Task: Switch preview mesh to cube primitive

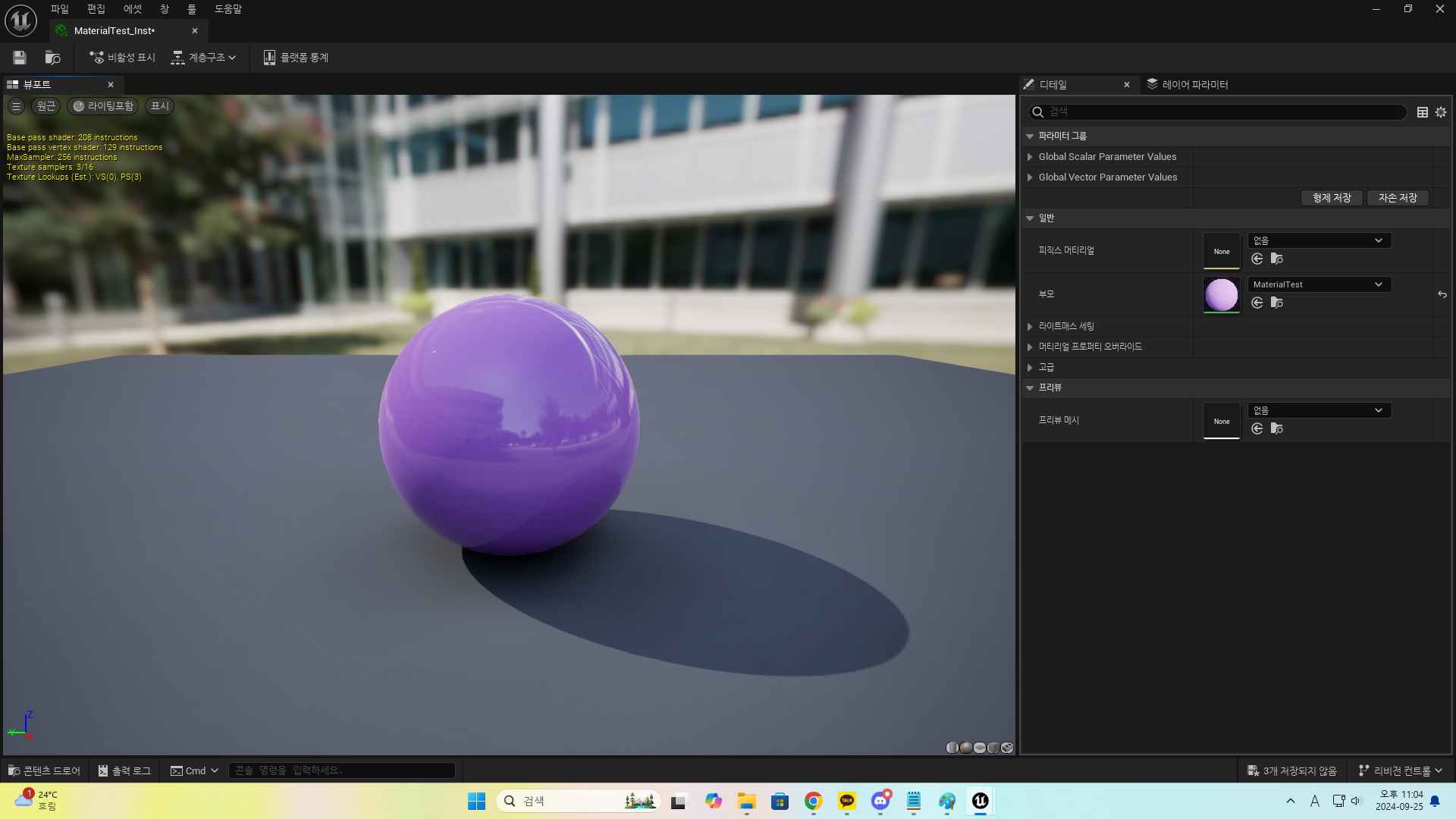Action: [993, 748]
